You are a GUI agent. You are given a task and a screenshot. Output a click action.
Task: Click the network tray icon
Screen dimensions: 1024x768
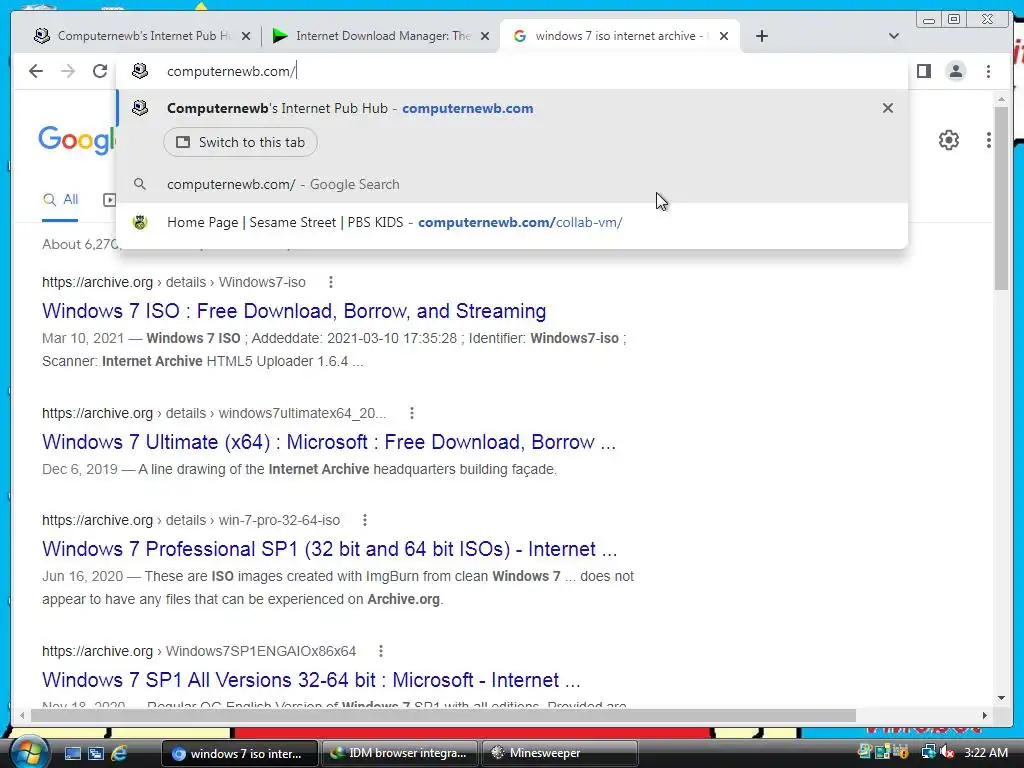pyautogui.click(x=928, y=753)
